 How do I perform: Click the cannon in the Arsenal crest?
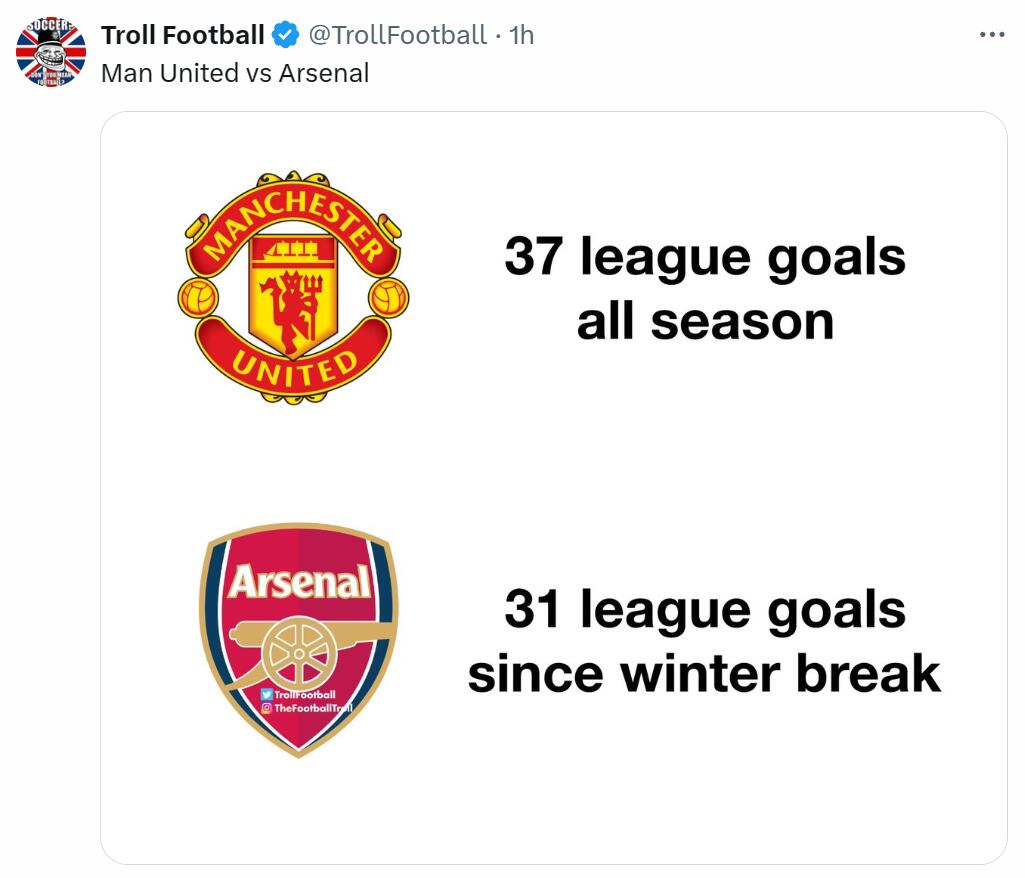(292, 645)
